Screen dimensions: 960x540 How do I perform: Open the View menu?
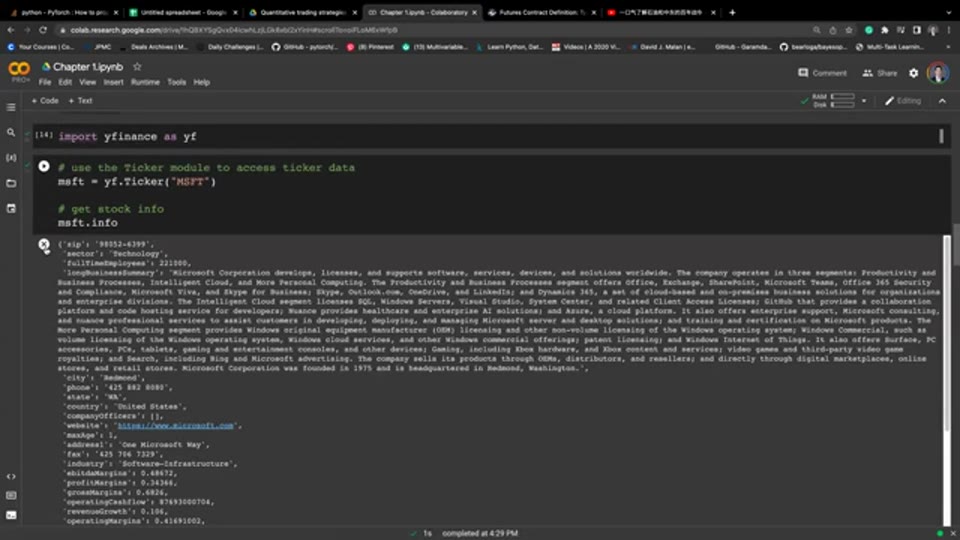point(88,82)
